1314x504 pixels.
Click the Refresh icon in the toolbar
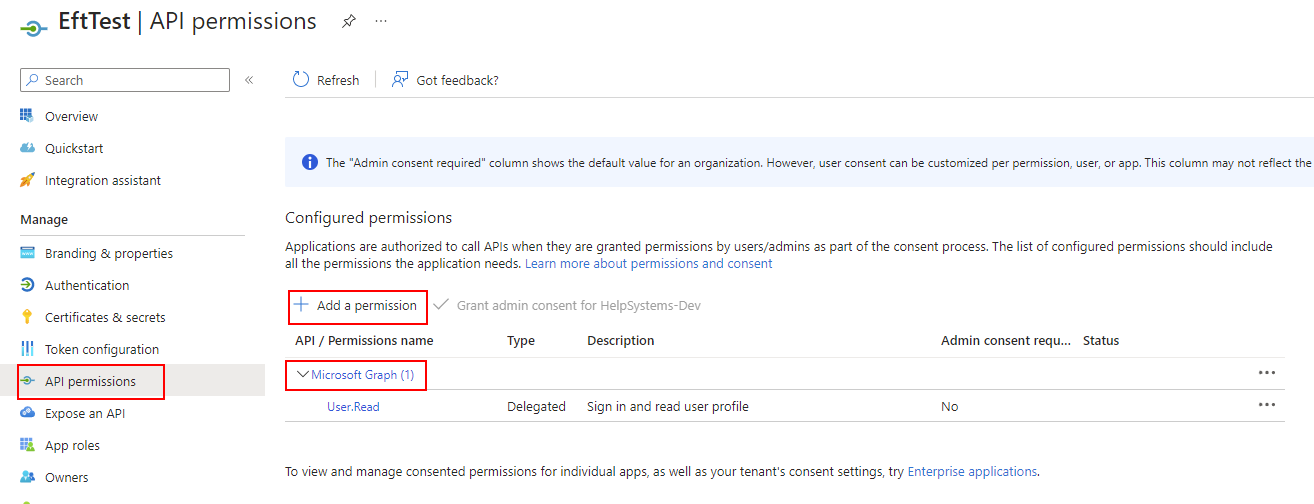tap(301, 80)
